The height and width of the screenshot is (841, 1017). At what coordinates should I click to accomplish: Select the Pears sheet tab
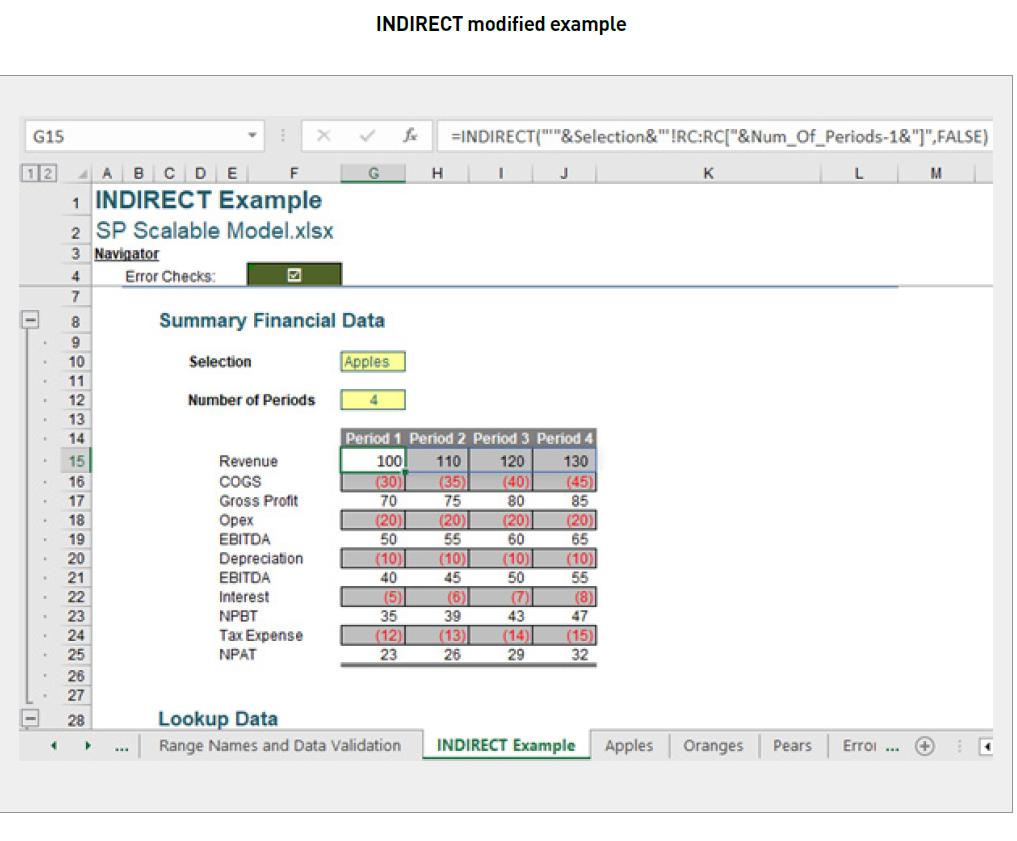coord(792,745)
